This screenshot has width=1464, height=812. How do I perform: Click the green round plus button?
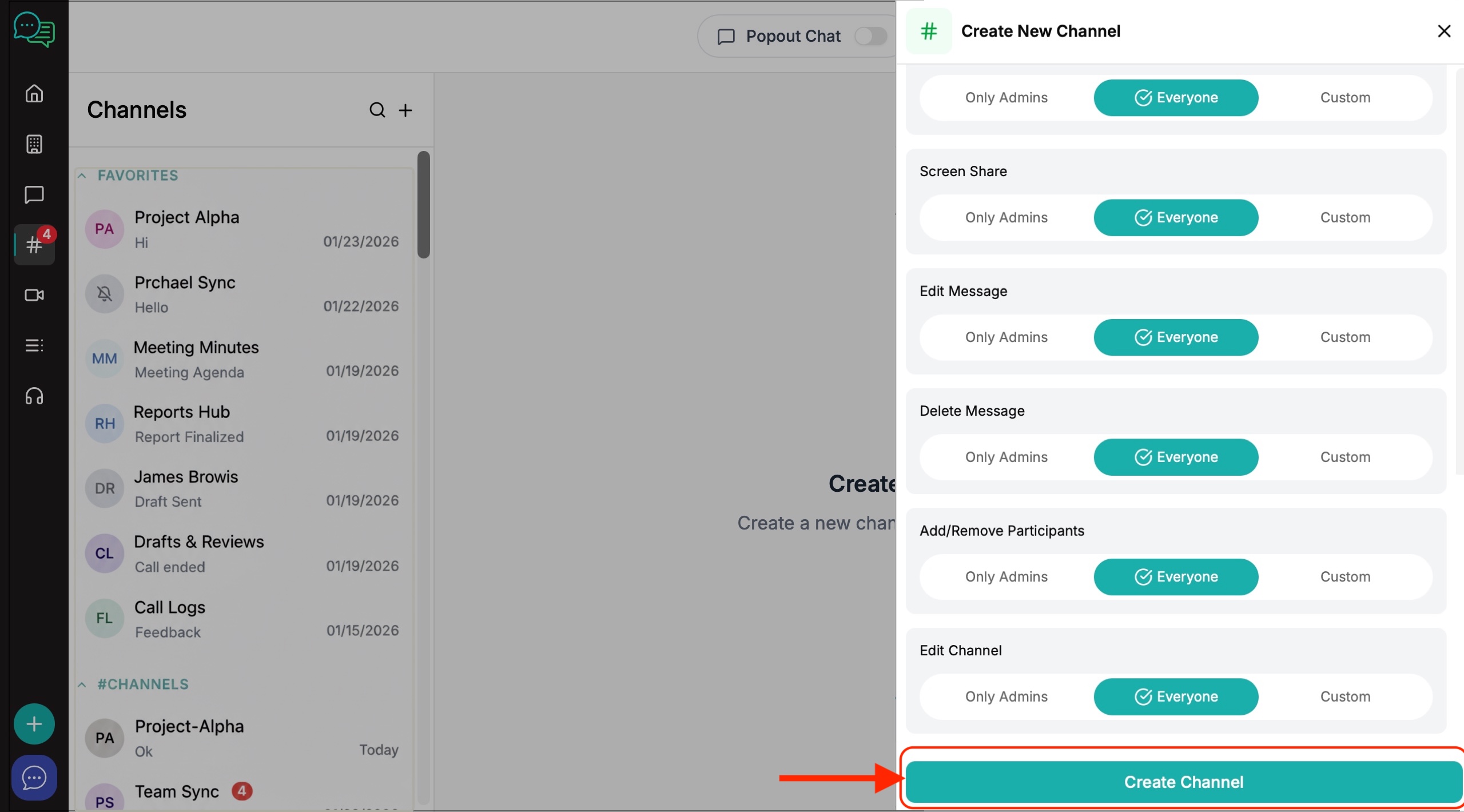coord(34,724)
